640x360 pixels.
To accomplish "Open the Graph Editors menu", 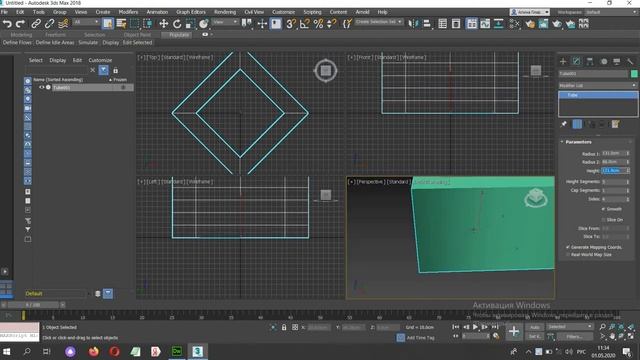I will tap(191, 12).
